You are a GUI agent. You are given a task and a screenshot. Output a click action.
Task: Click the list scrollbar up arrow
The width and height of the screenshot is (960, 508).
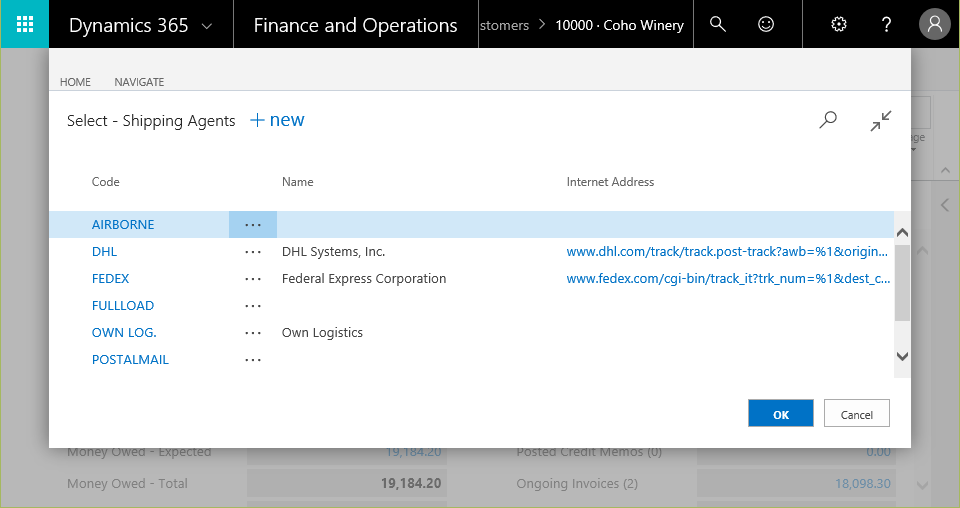click(902, 233)
